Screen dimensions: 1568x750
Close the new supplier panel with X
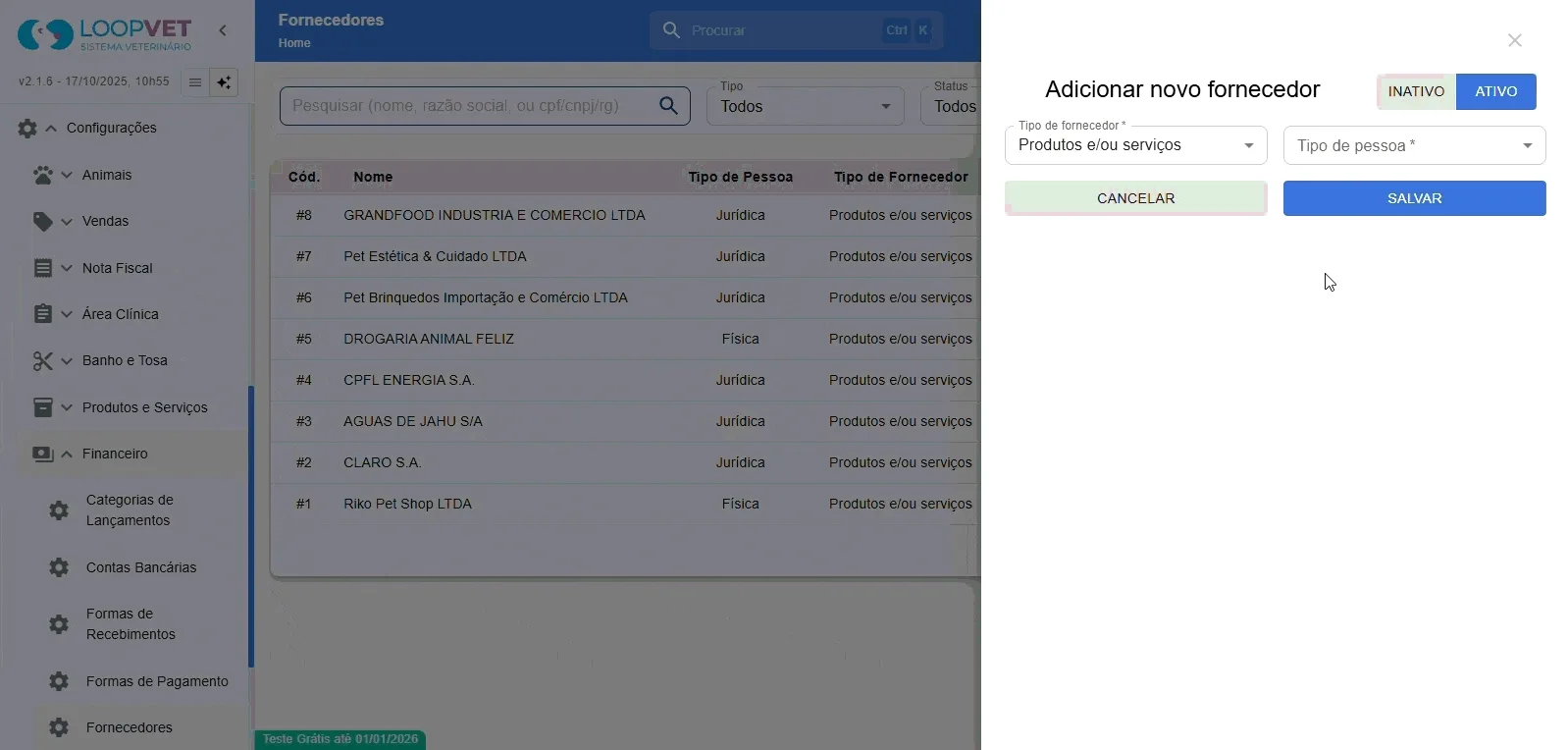(x=1515, y=40)
